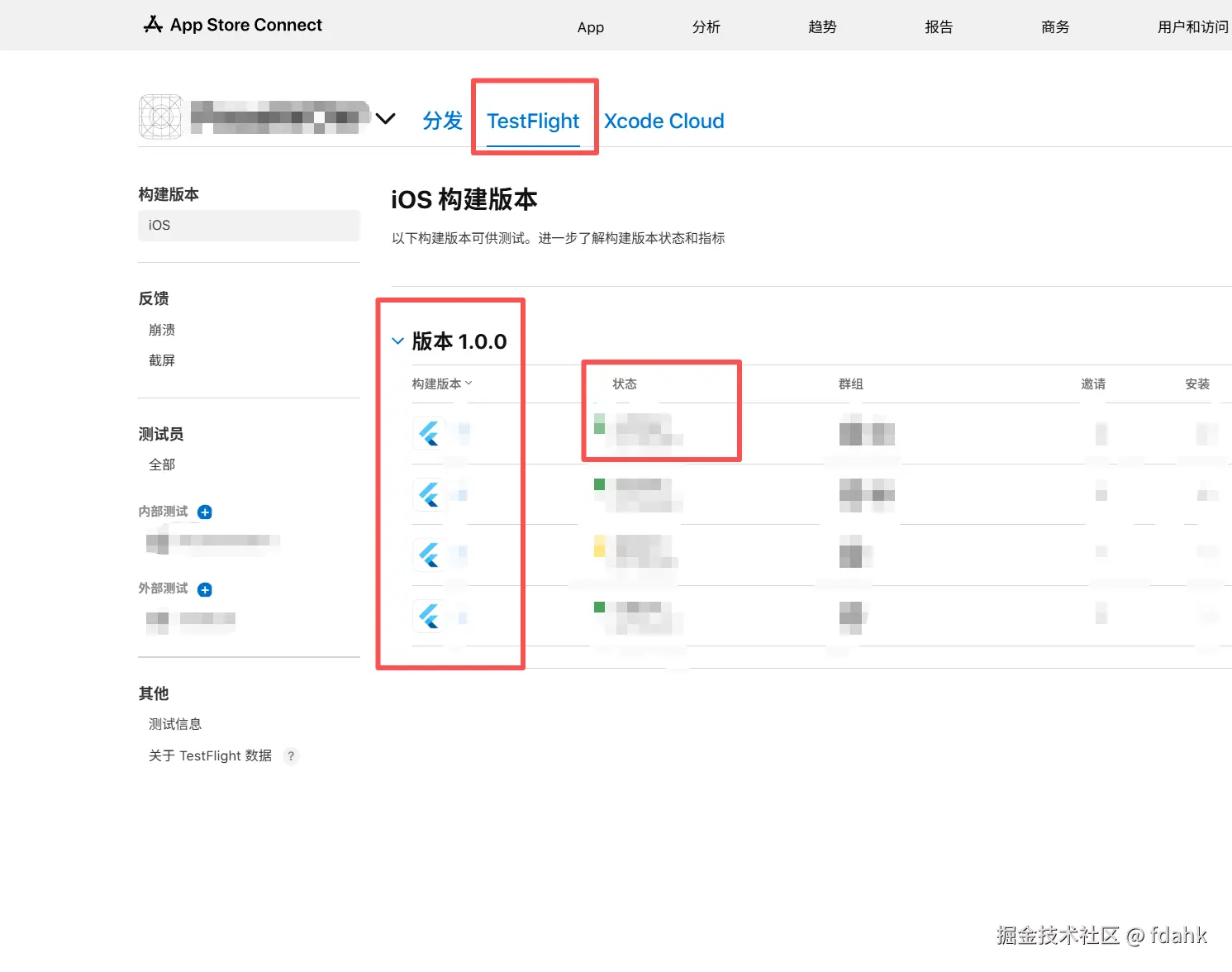Open 崩溃 feedback in sidebar
This screenshot has width=1232, height=972.
tap(162, 330)
